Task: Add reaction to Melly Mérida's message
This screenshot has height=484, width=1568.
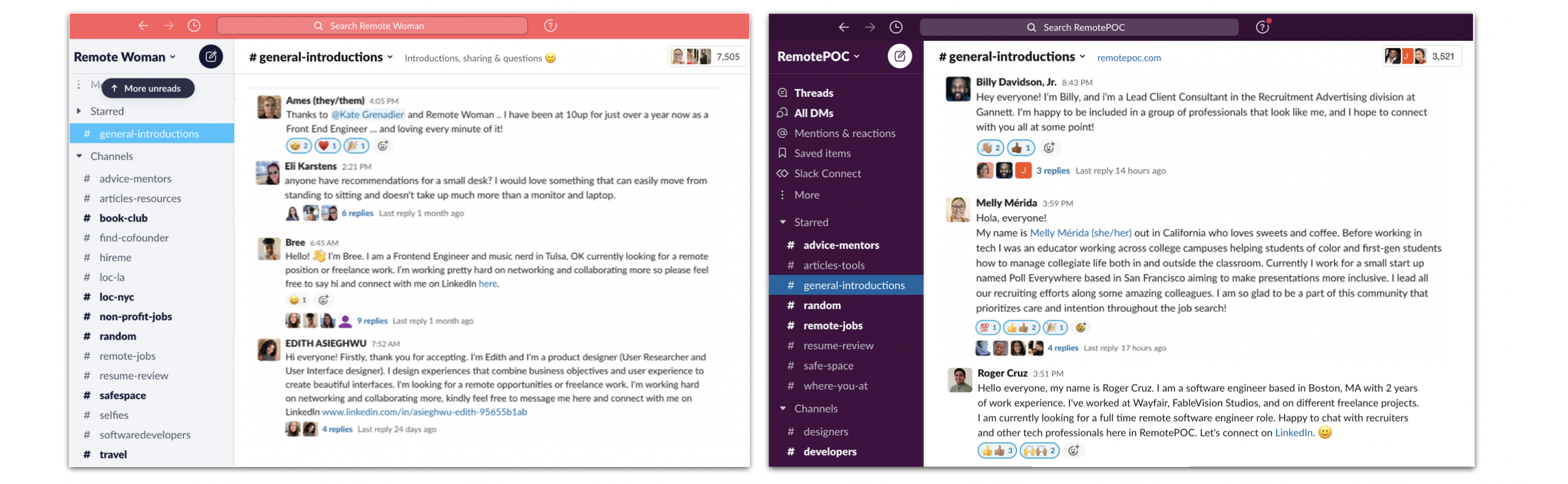Action: 1080,328
